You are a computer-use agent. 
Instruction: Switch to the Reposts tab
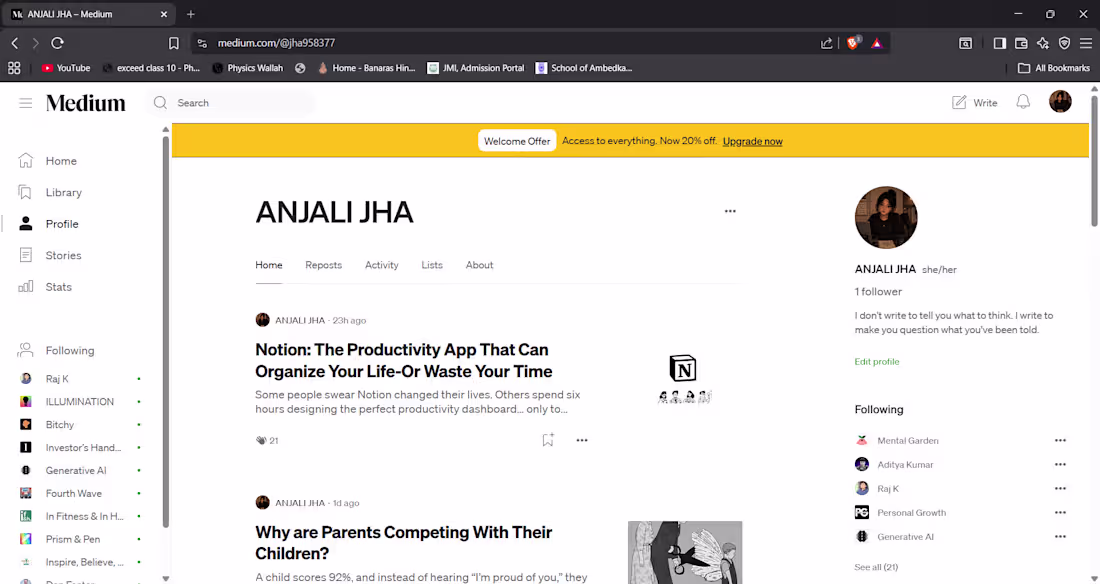[x=323, y=265]
